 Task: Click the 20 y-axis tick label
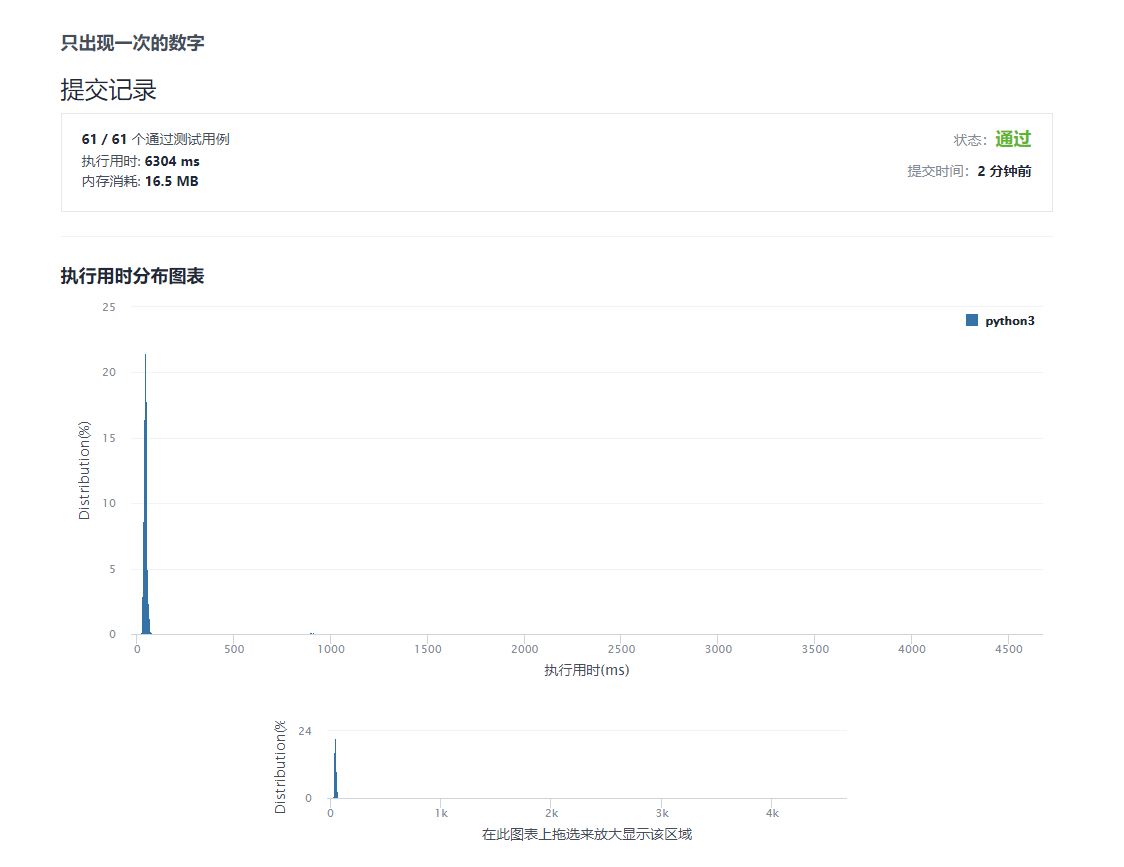coord(109,372)
